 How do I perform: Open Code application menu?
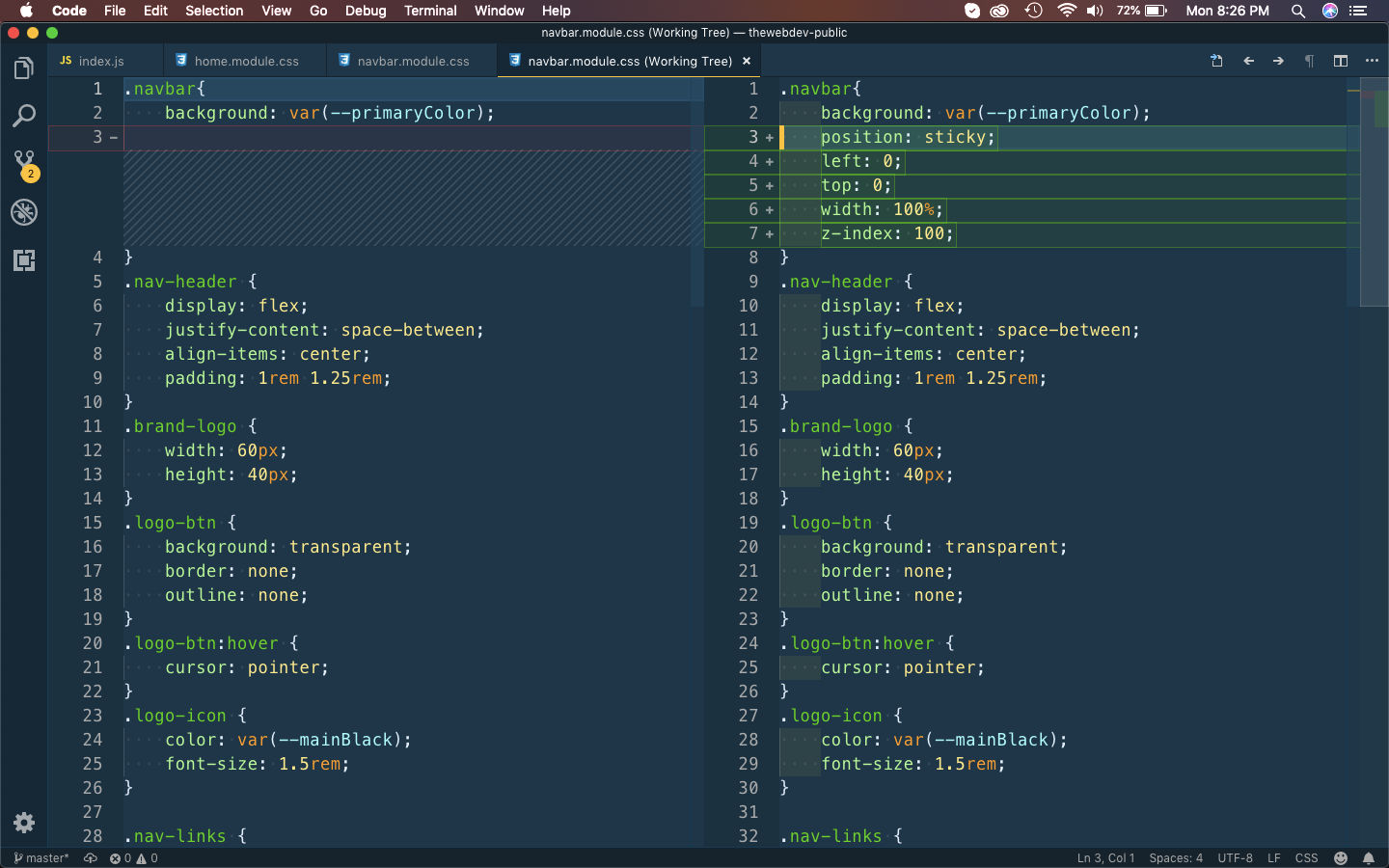pyautogui.click(x=68, y=11)
